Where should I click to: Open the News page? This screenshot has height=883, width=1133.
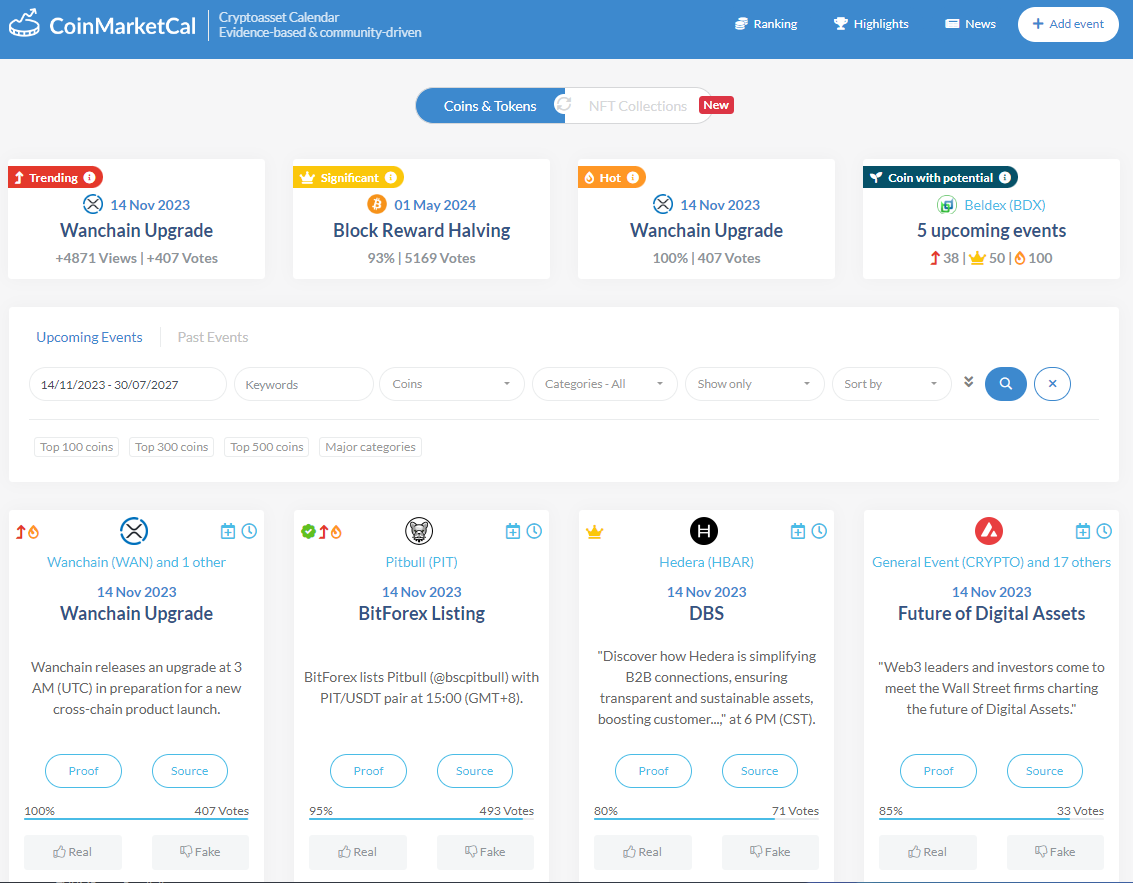(970, 24)
